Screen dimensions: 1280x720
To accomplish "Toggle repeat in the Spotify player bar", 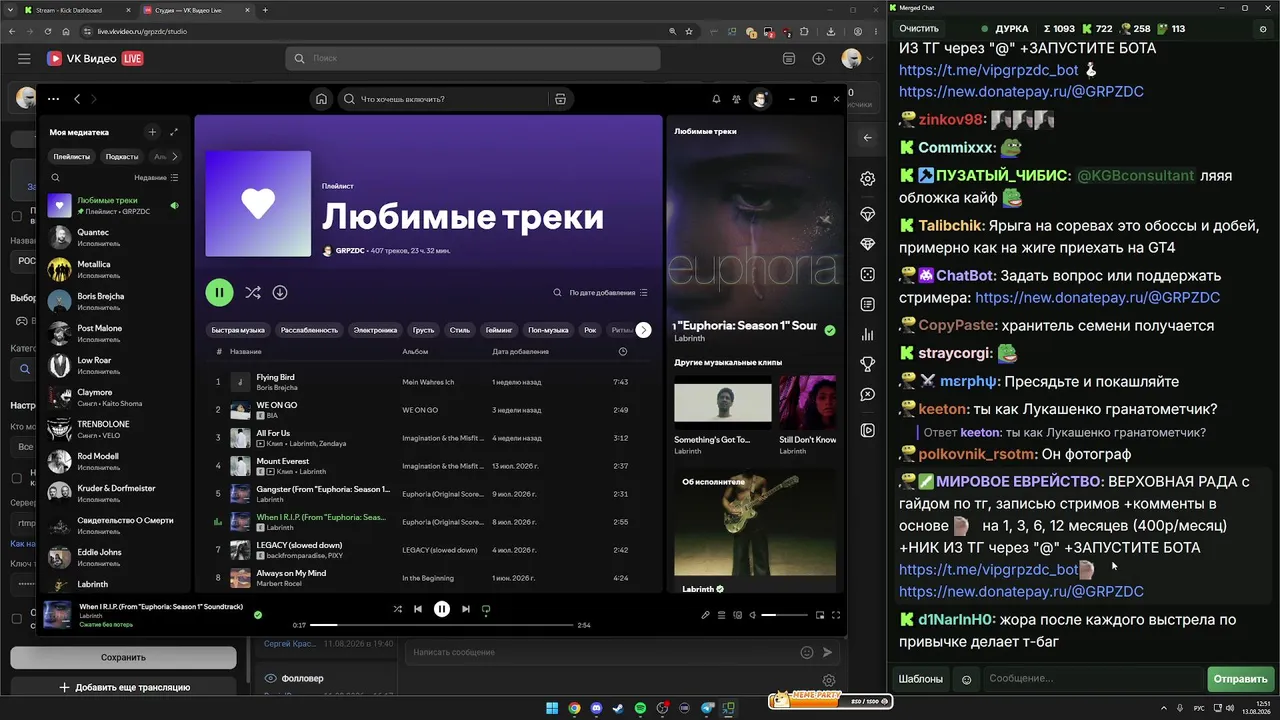I will pos(486,609).
